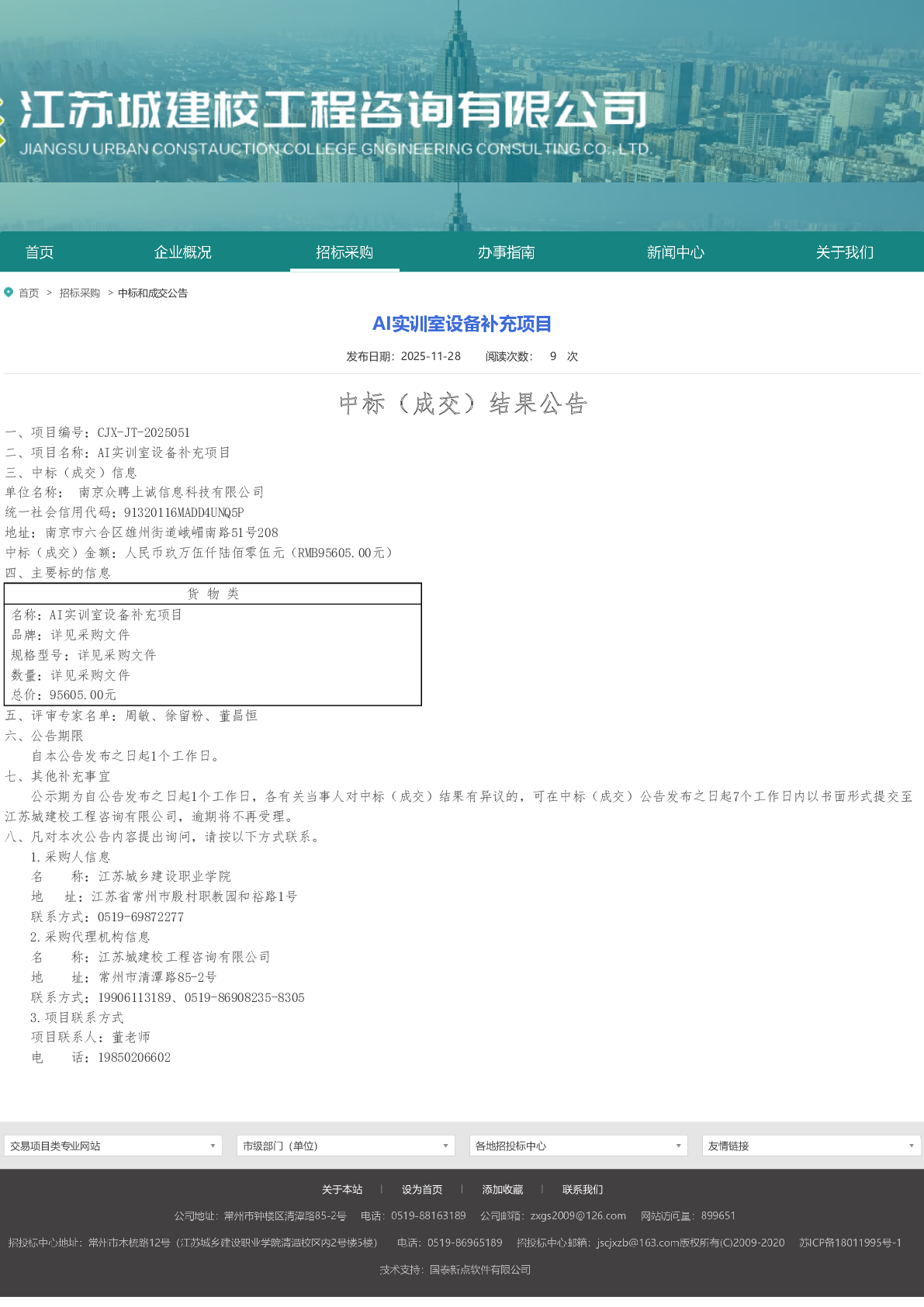Open 新闻中心 from the navigation bar

[675, 252]
